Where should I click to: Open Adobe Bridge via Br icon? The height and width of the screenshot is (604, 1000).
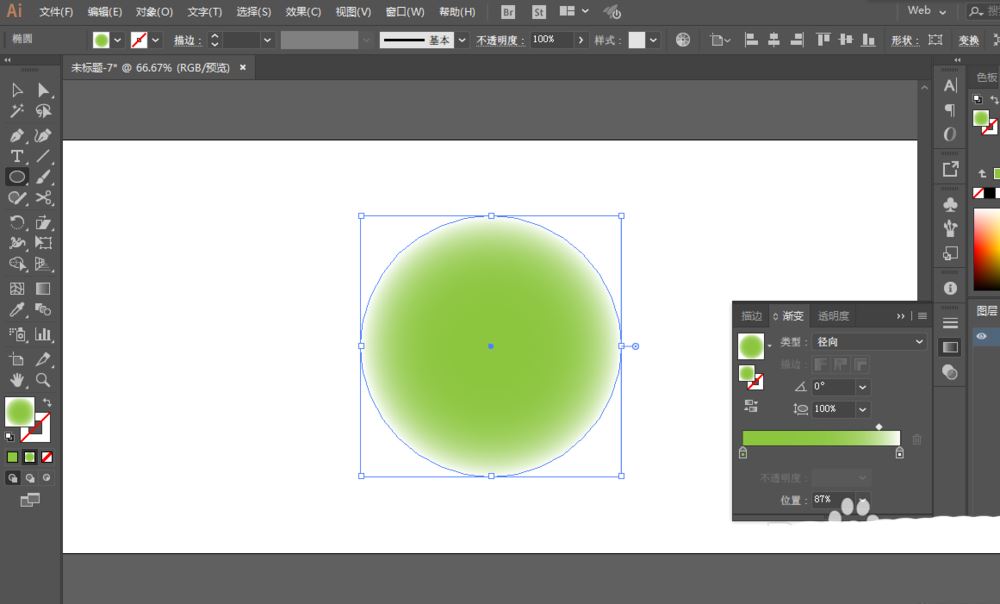pyautogui.click(x=508, y=12)
